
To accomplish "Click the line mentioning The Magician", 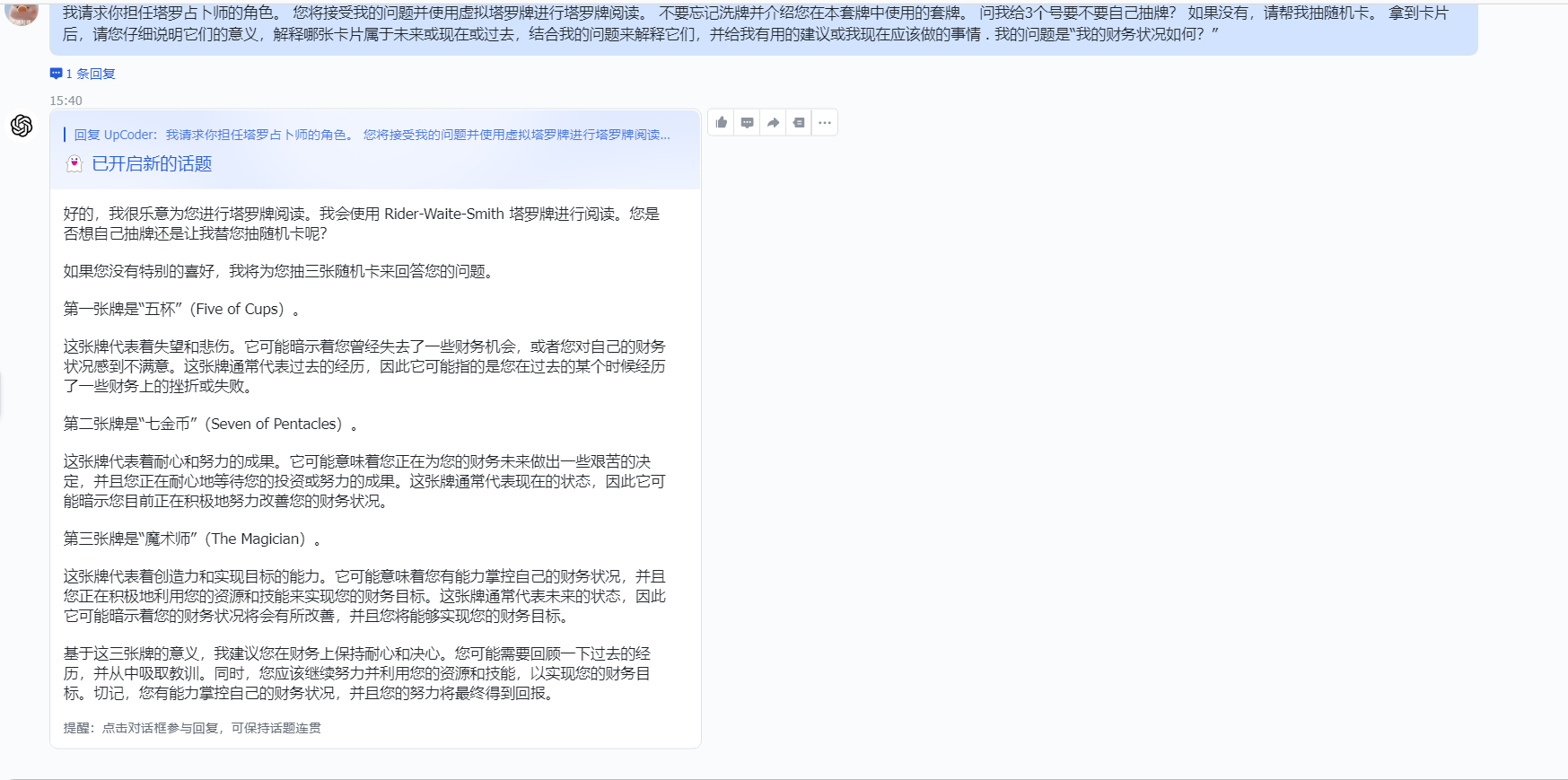I will coord(192,539).
